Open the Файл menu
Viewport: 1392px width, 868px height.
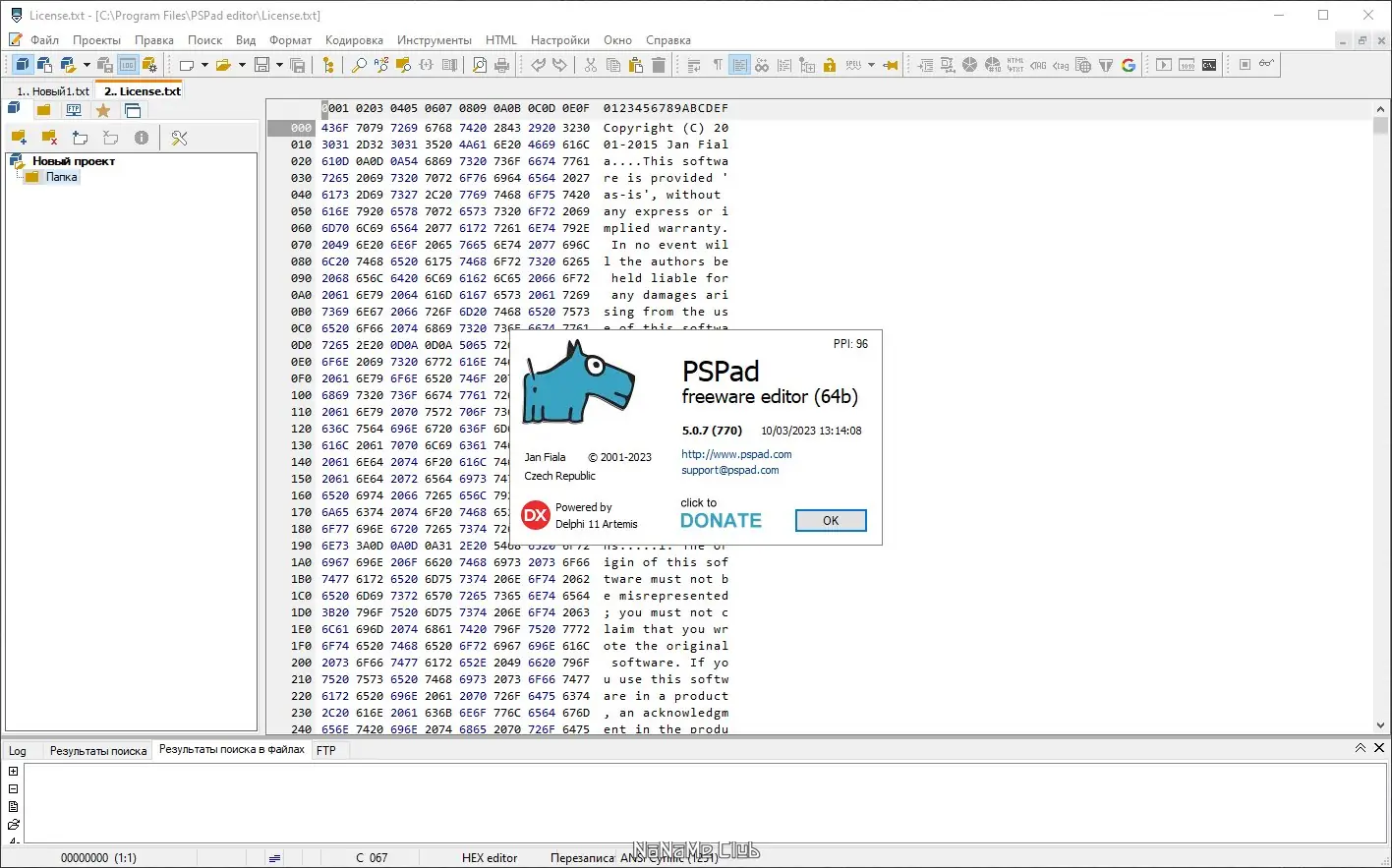(45, 40)
